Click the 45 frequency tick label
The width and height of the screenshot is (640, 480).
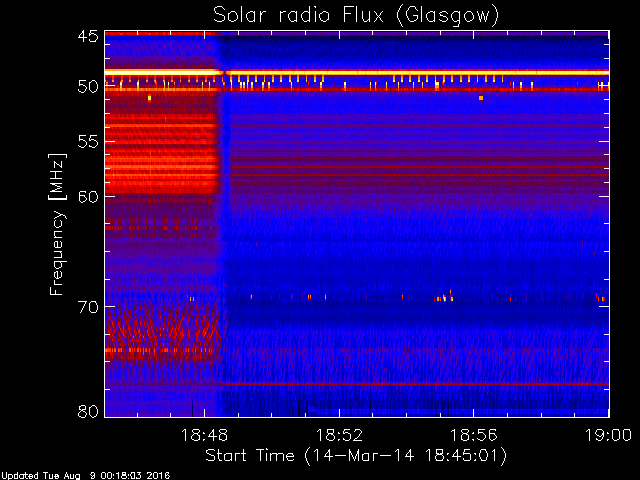pyautogui.click(x=88, y=37)
